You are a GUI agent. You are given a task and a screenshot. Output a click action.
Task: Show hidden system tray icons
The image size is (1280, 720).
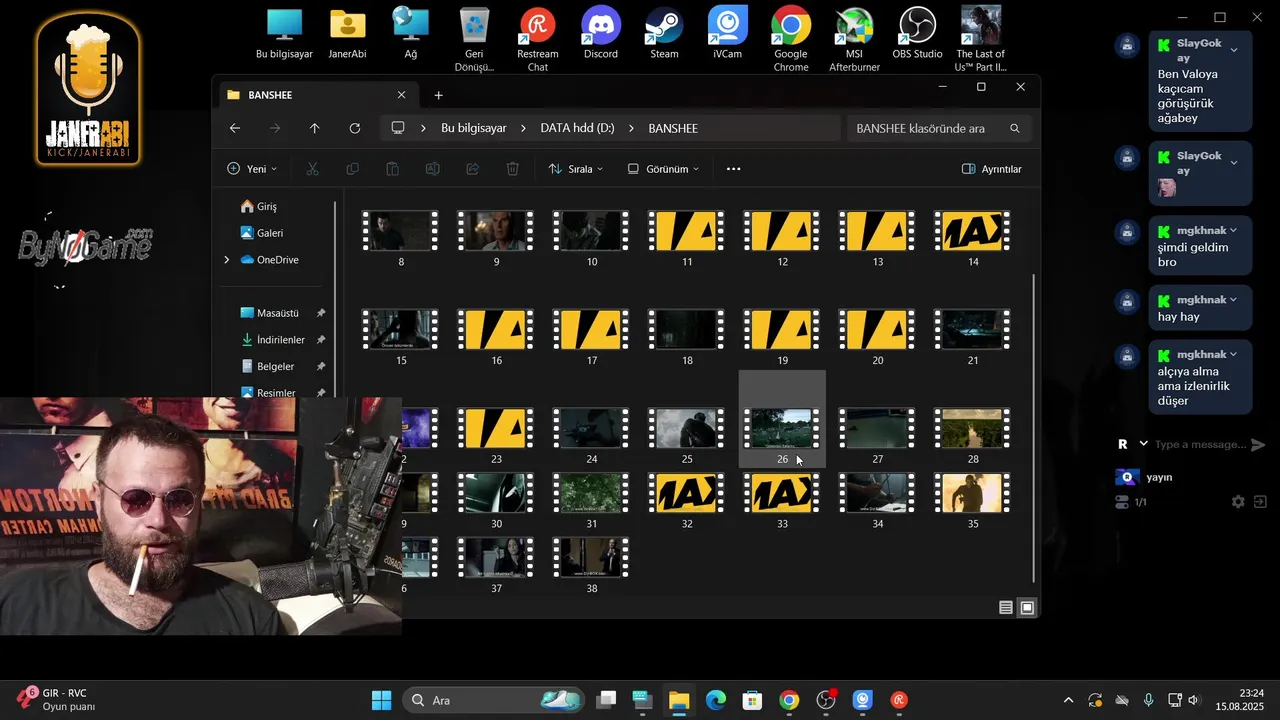[x=1068, y=700]
